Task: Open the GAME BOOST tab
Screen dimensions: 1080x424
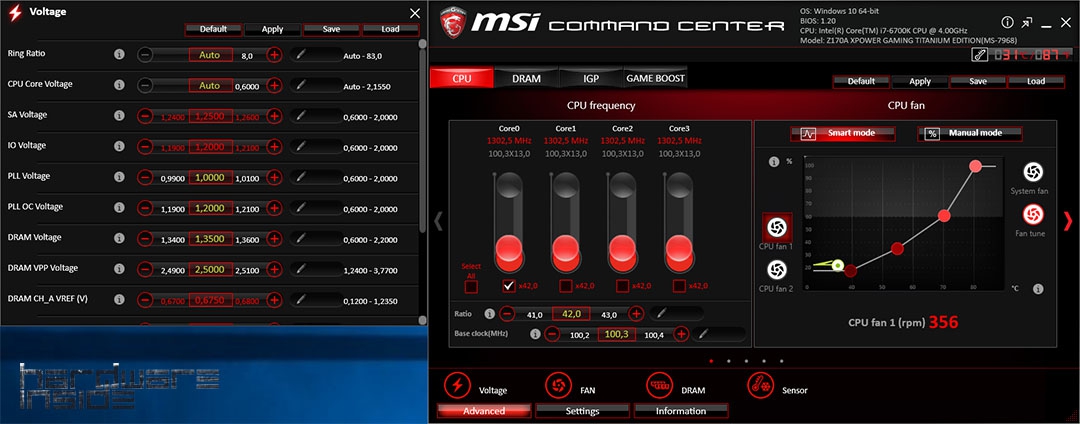Action: coord(655,78)
